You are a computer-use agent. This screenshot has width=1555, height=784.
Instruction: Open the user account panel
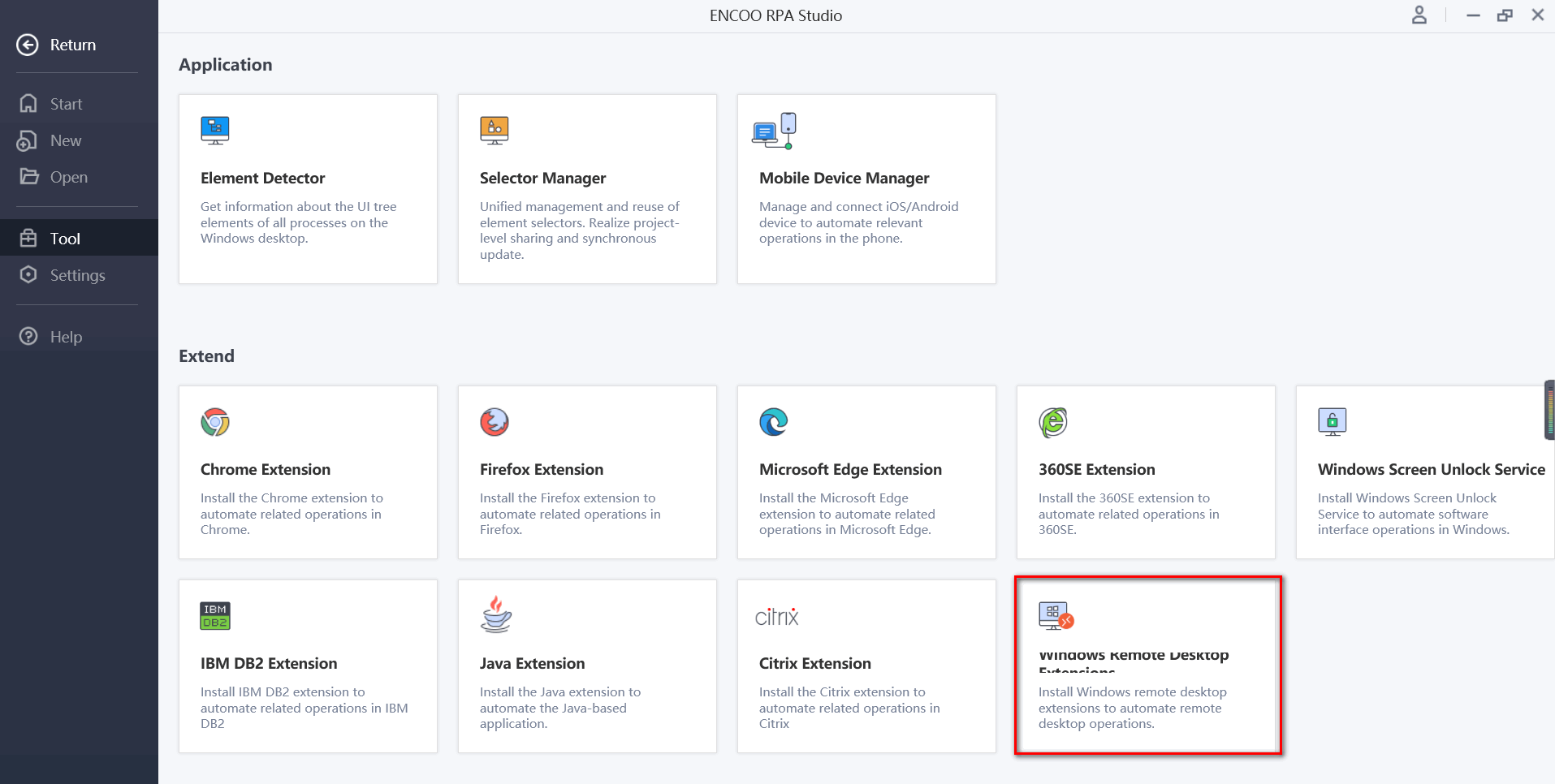[x=1419, y=15]
